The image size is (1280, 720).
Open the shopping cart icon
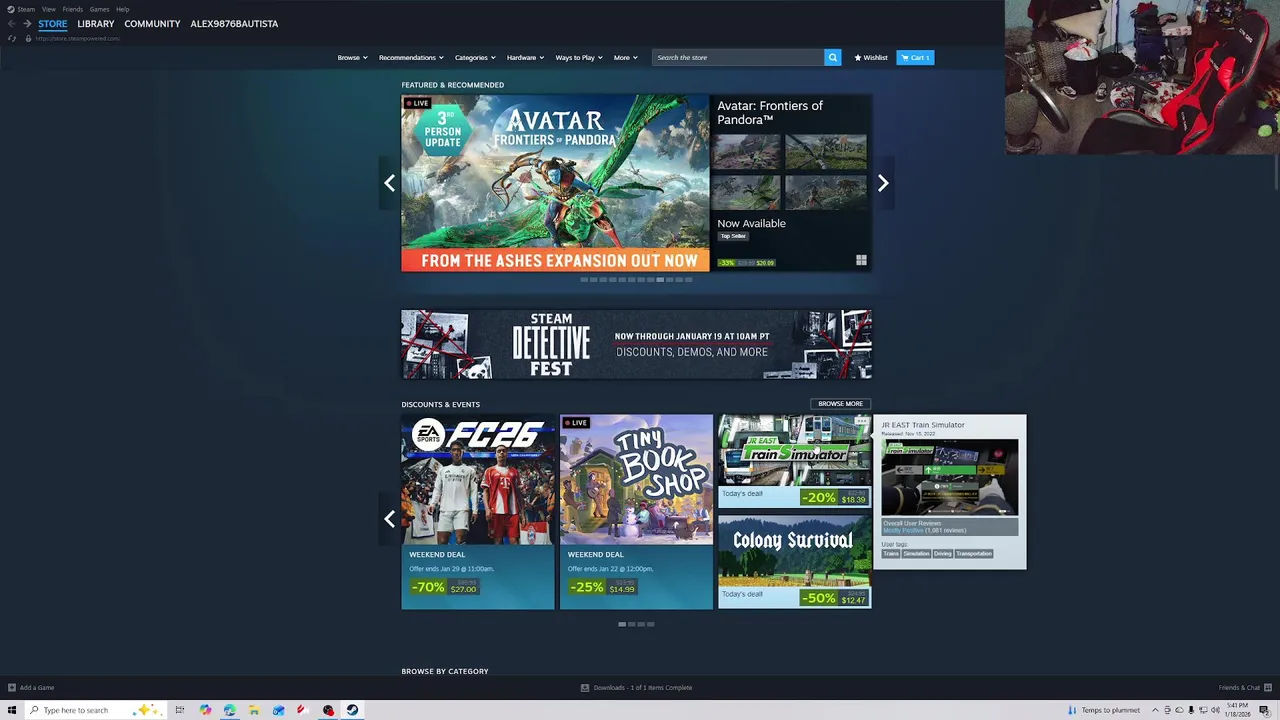905,57
